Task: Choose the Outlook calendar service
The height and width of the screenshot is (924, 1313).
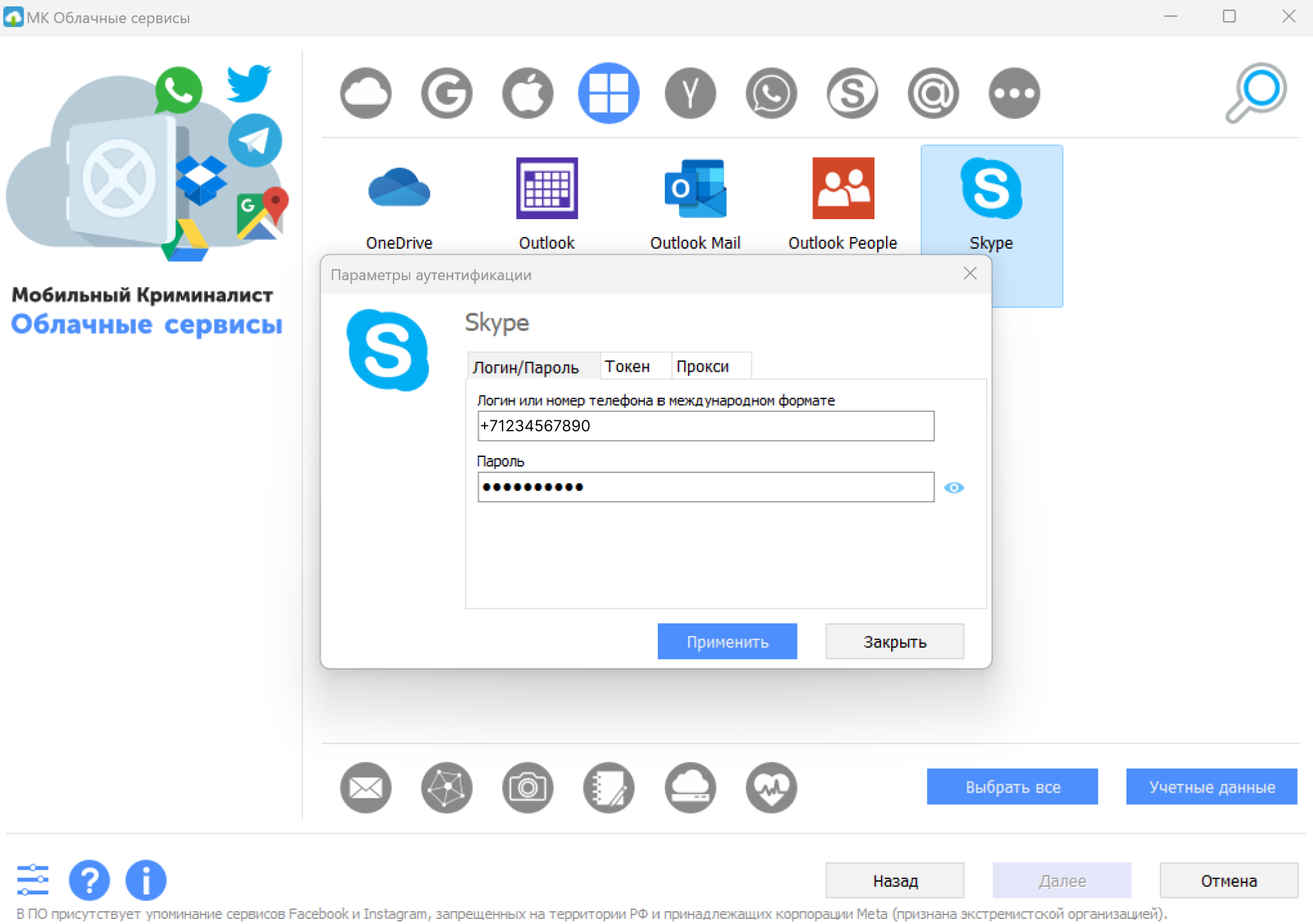Action: click(547, 204)
